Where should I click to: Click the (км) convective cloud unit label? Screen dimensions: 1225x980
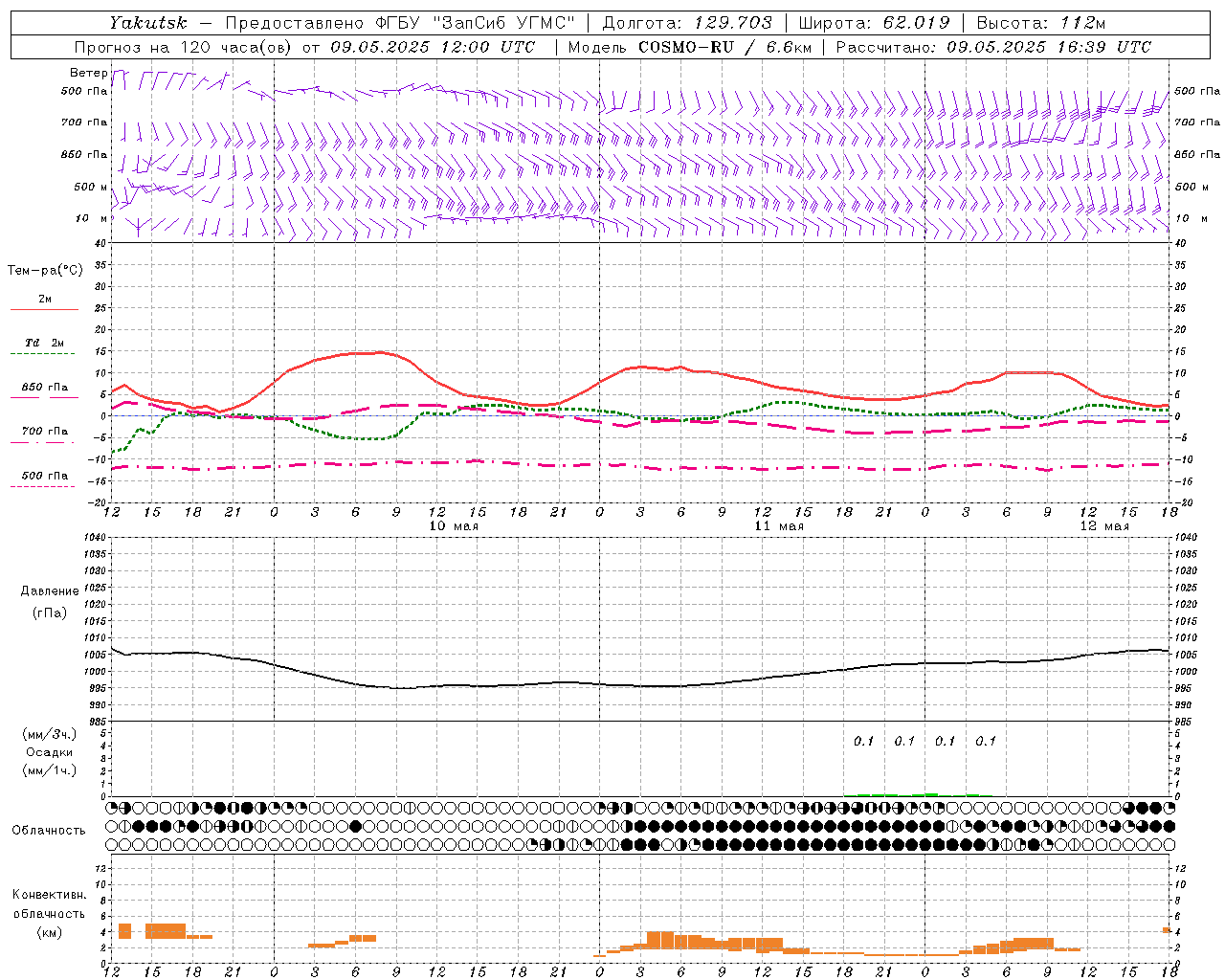pos(50,932)
